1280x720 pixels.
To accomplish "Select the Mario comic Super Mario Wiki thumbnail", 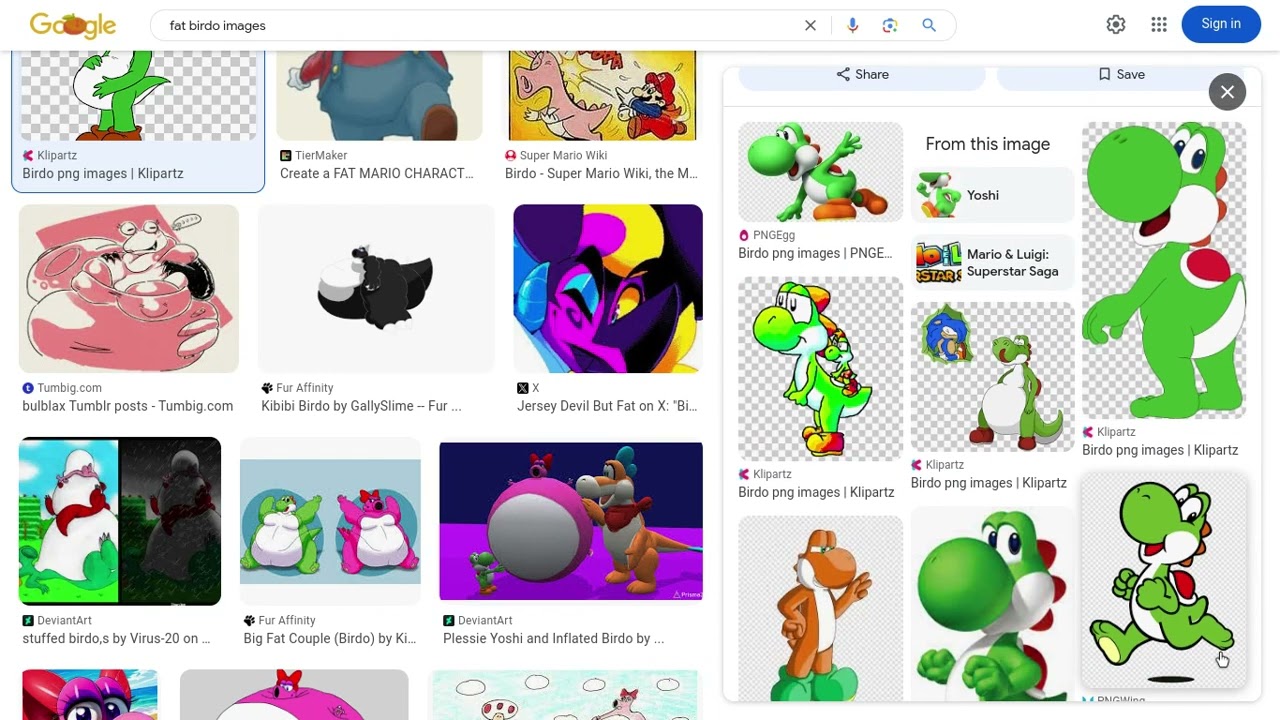I will pos(602,96).
